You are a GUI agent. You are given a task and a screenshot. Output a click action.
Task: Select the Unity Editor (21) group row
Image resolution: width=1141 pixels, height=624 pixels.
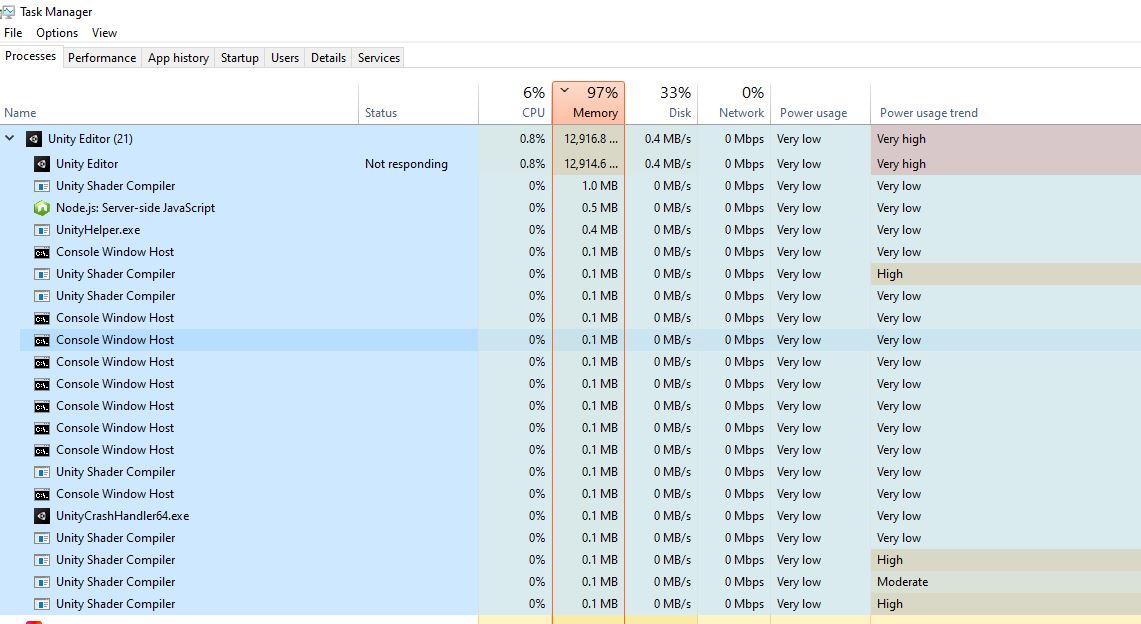click(x=570, y=139)
